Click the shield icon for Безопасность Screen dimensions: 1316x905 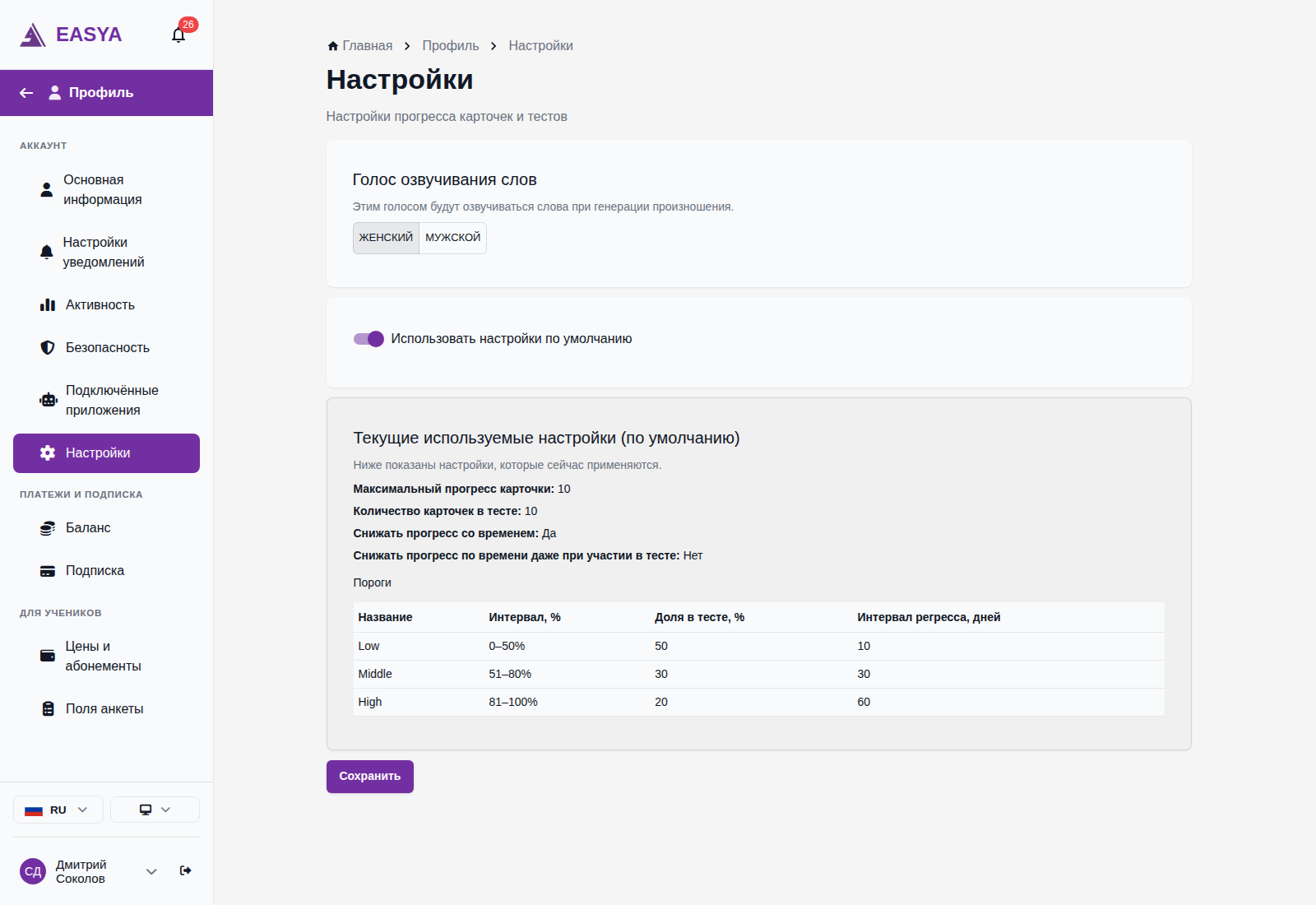point(48,348)
